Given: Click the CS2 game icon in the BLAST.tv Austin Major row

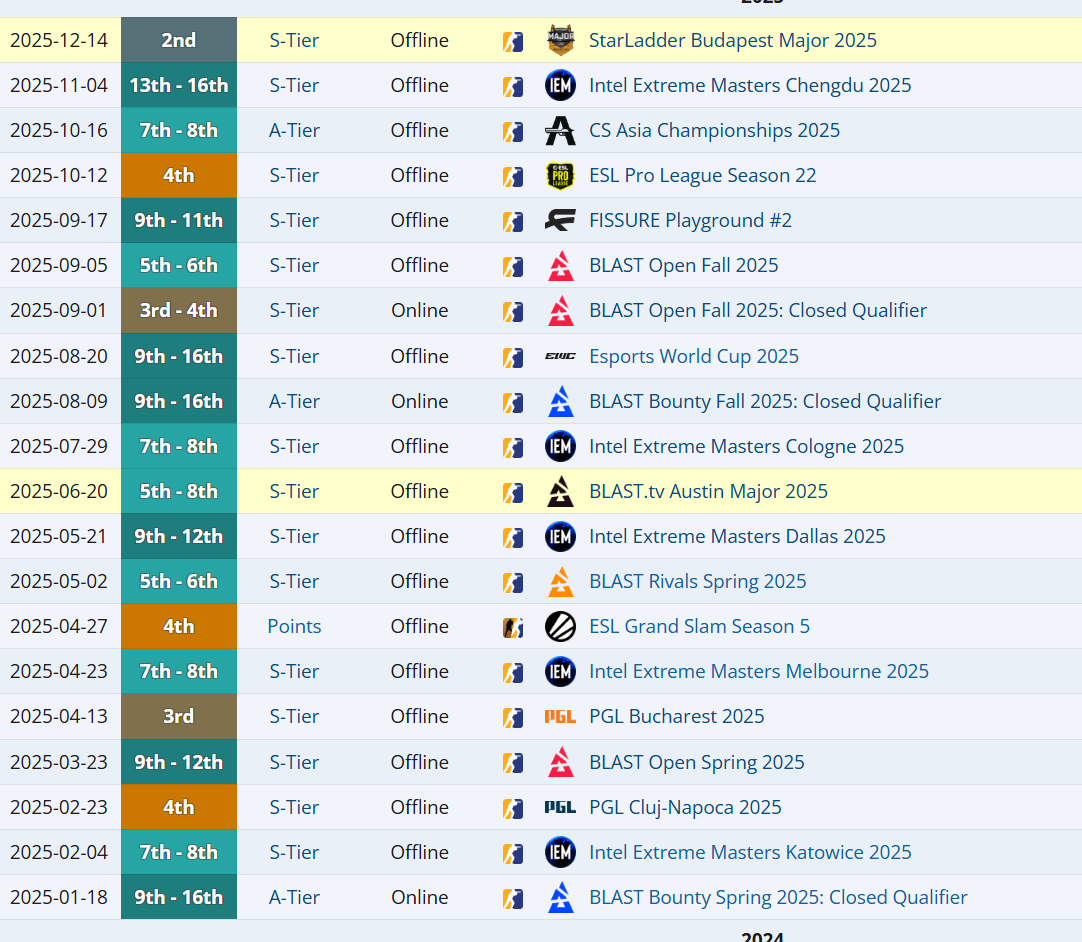Looking at the screenshot, I should 513,493.
